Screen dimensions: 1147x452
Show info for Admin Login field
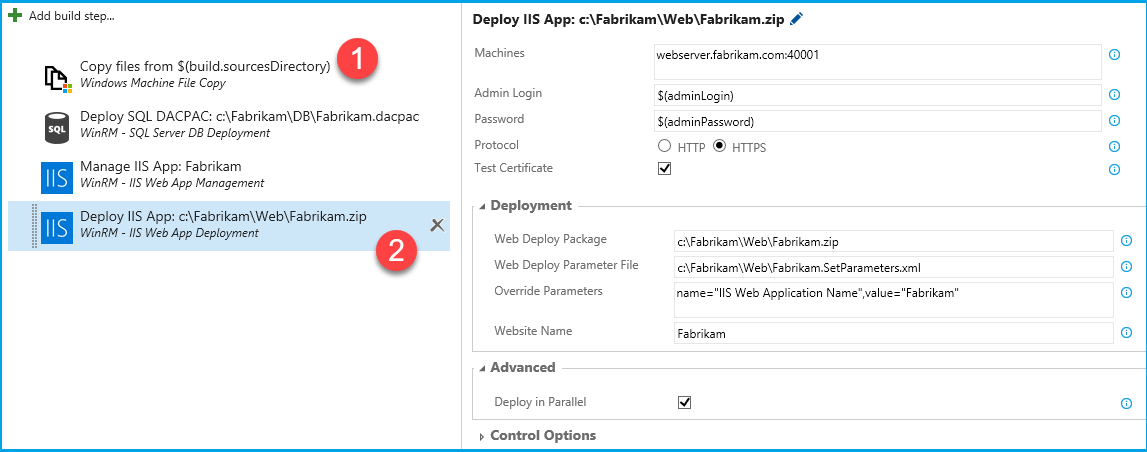point(1115,94)
